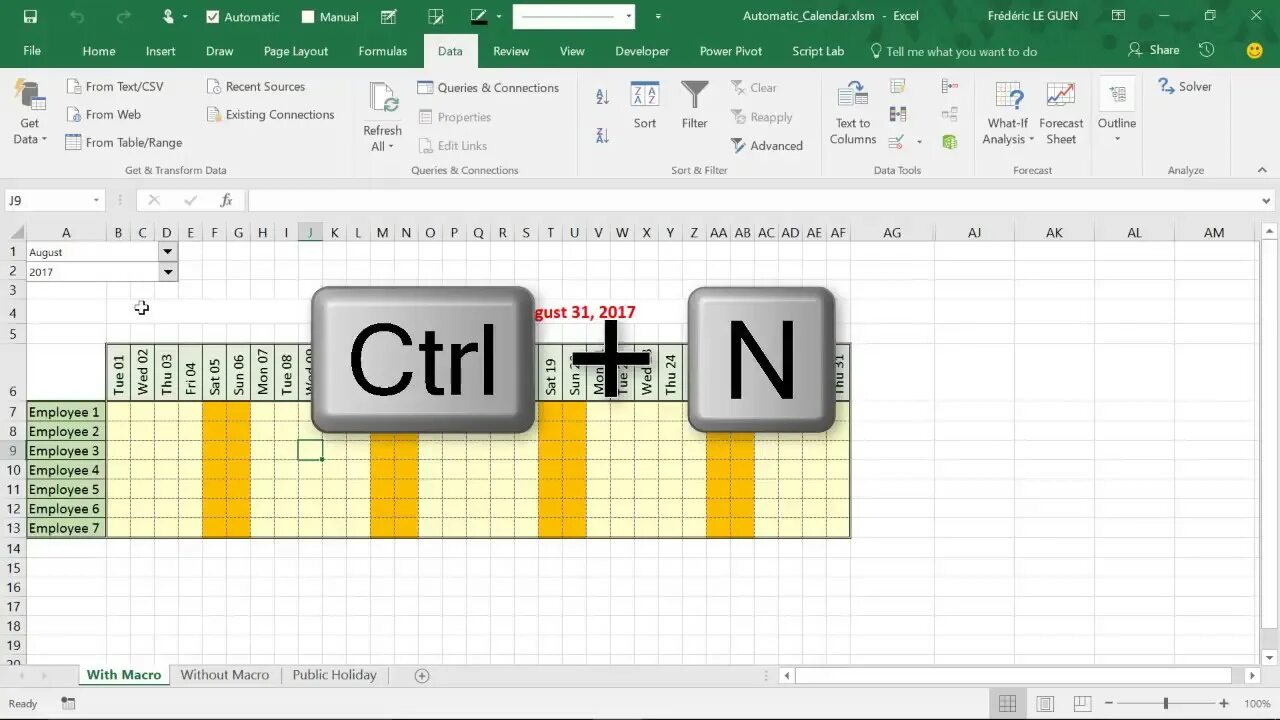Click Remove Duplicates icon

coord(898,114)
